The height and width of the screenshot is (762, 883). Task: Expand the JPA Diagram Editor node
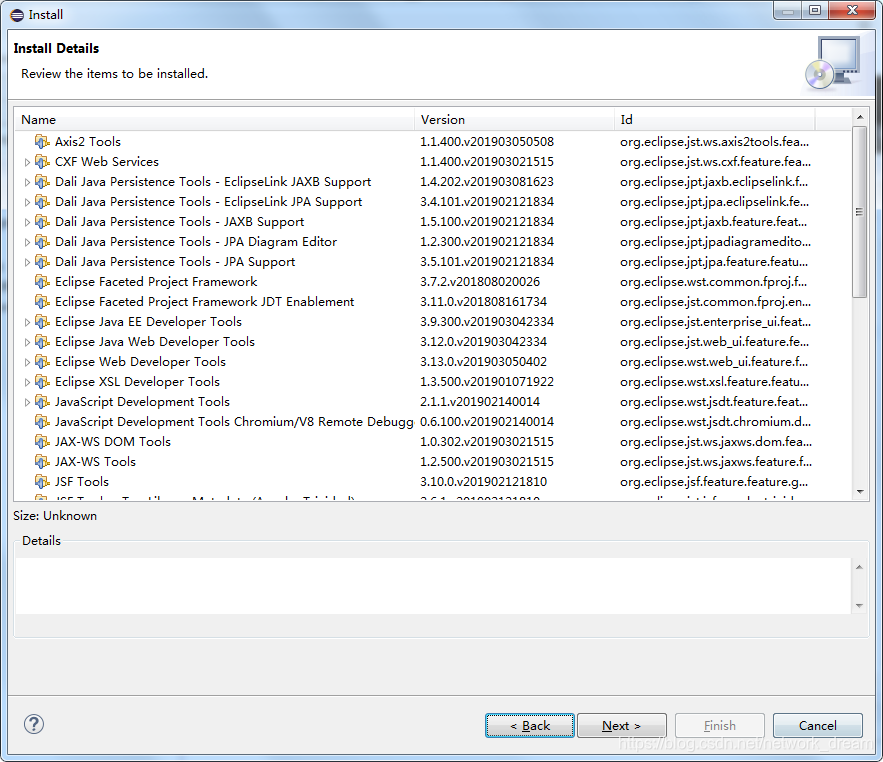coord(27,242)
